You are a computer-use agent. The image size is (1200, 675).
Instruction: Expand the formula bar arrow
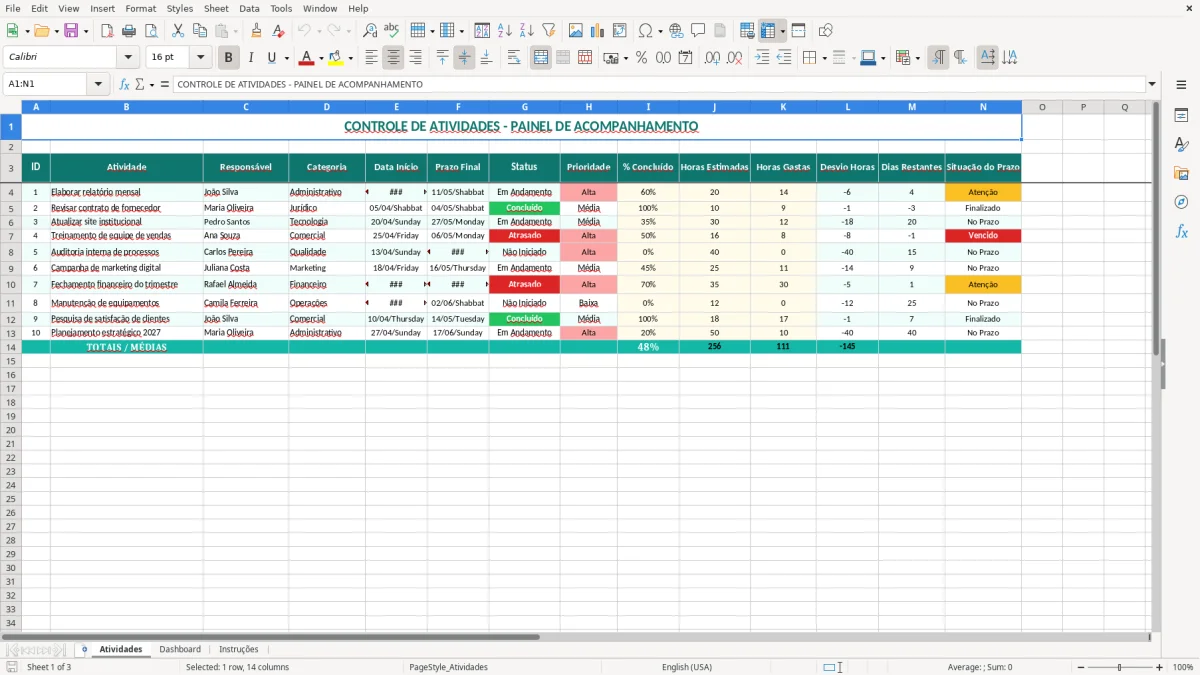pos(1152,85)
